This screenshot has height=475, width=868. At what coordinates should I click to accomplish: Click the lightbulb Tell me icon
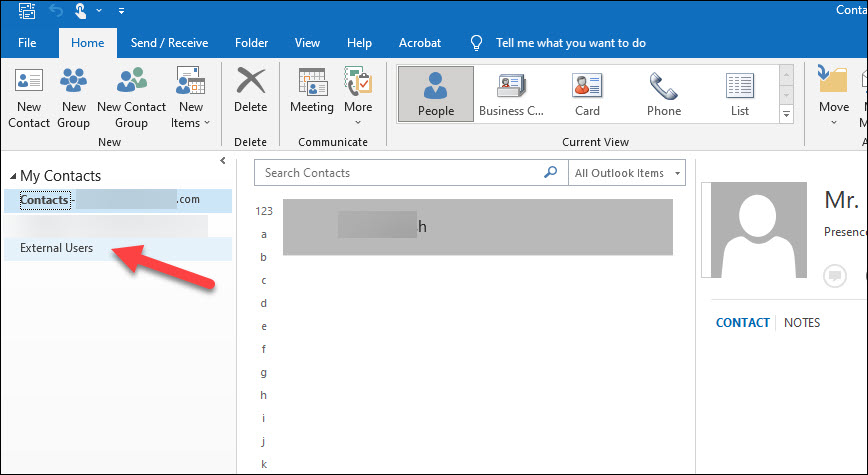[x=476, y=43]
